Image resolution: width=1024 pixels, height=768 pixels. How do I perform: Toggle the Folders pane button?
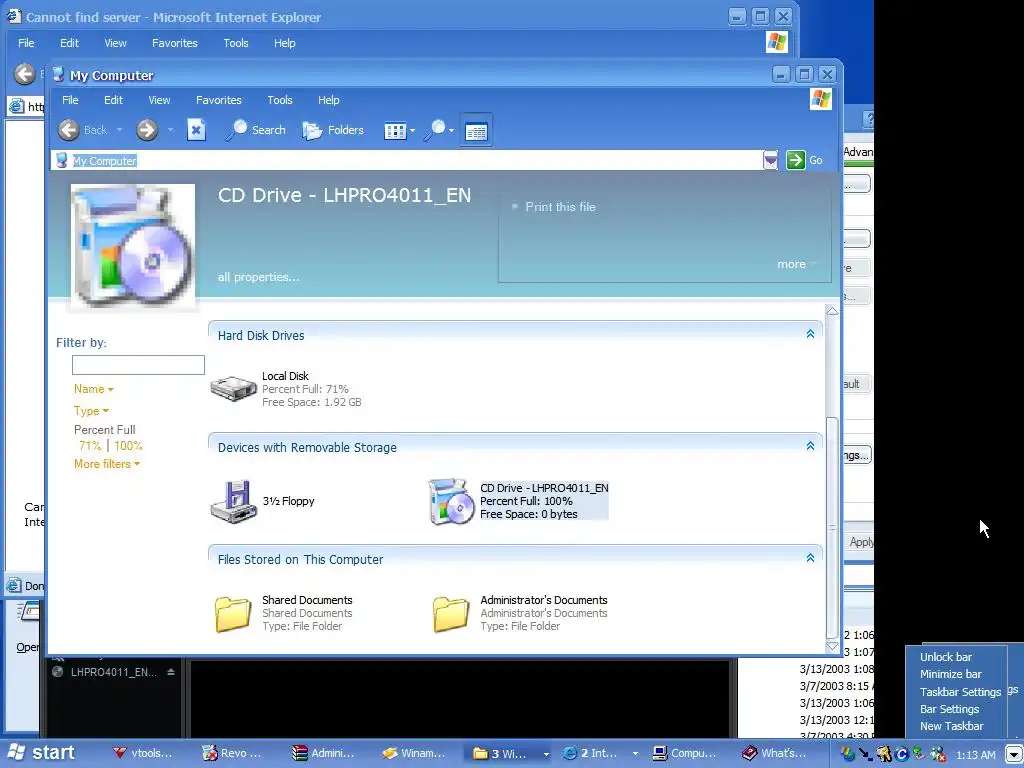click(x=333, y=130)
